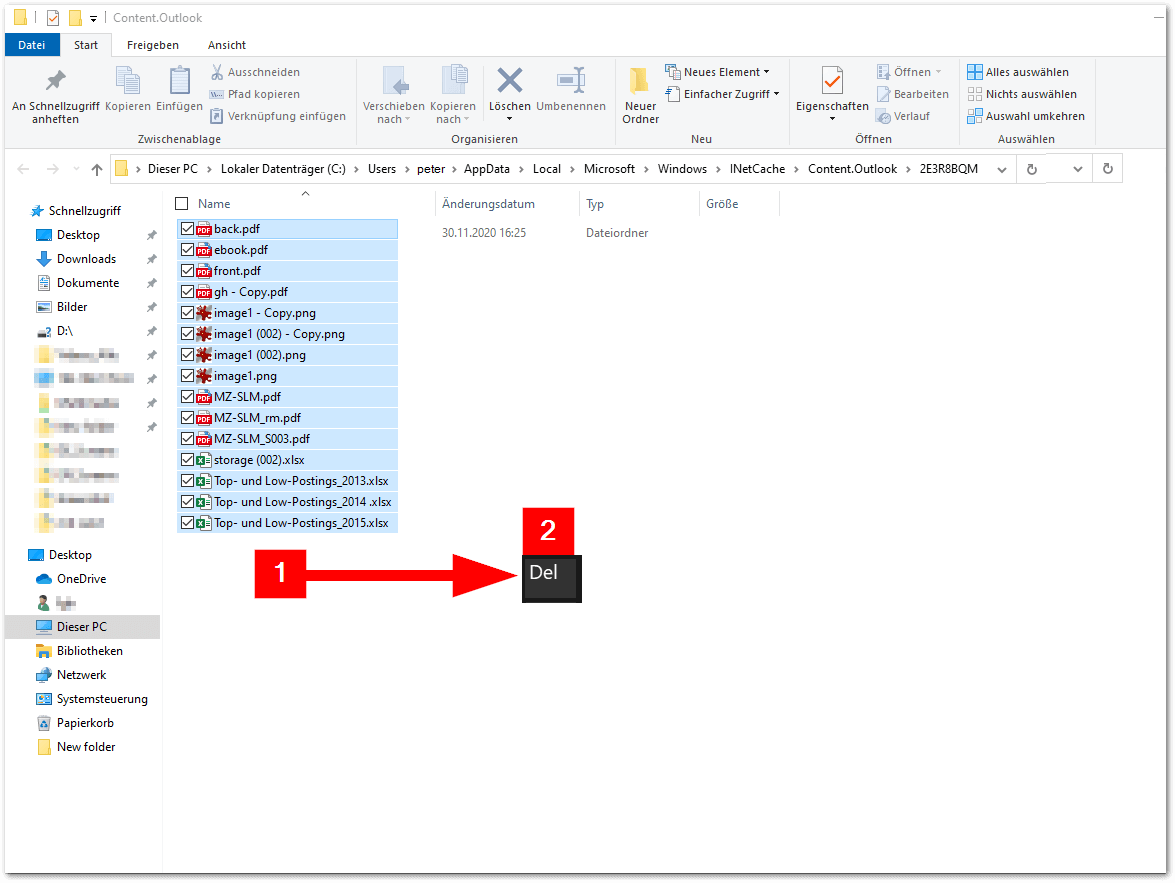Click the Kopieren clipboard icon

tap(127, 82)
